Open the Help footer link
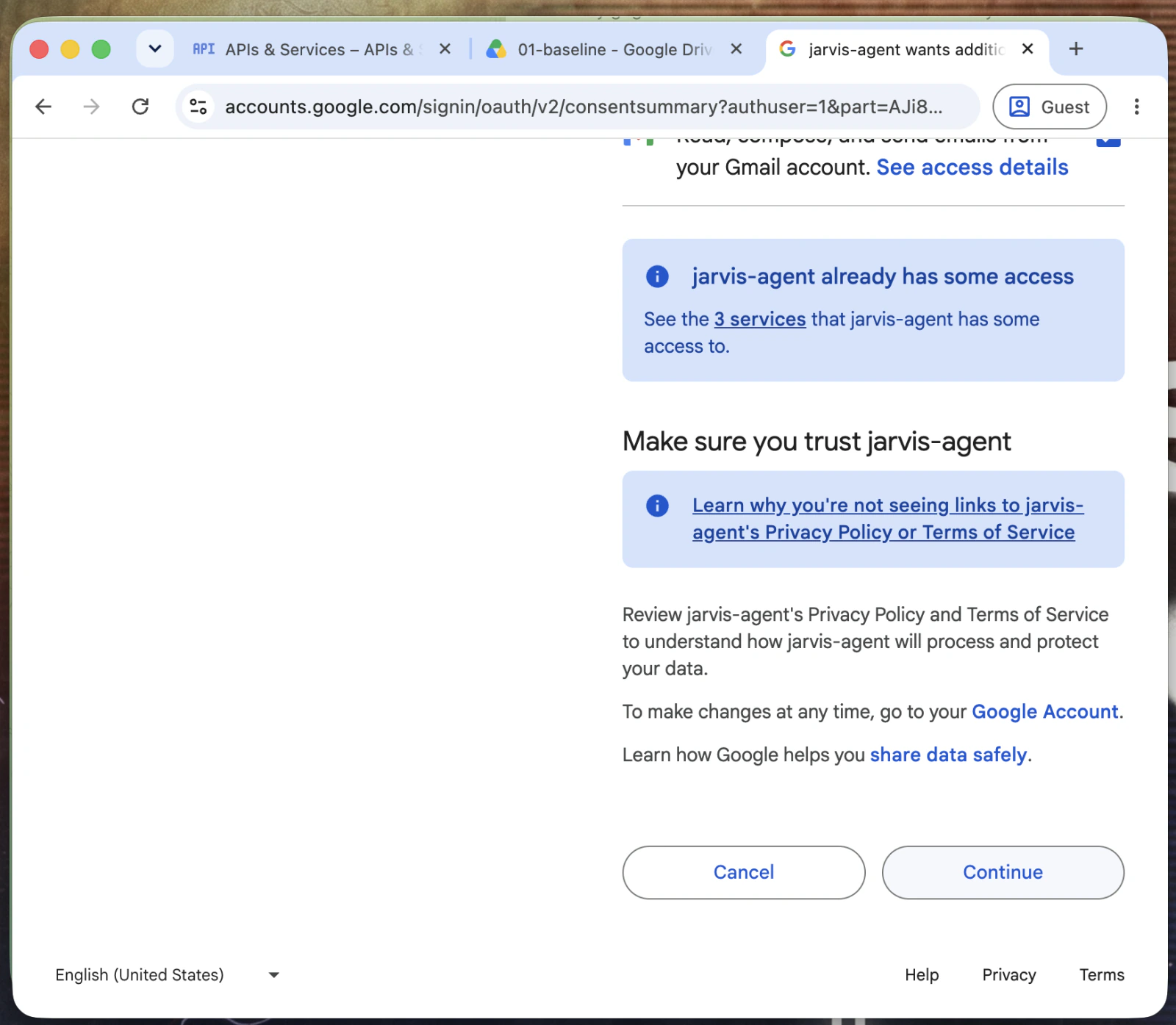 coord(922,975)
